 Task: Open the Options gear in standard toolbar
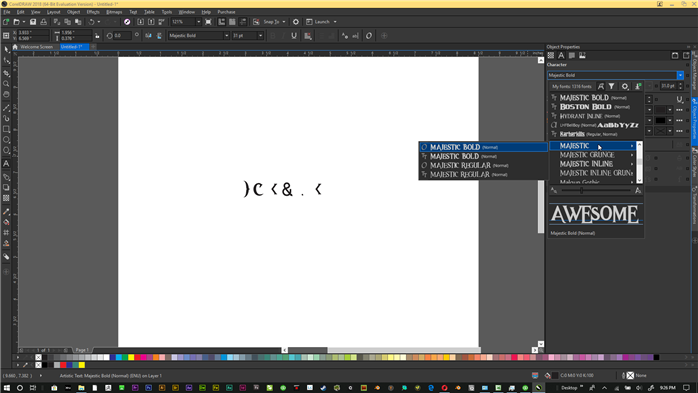296,22
